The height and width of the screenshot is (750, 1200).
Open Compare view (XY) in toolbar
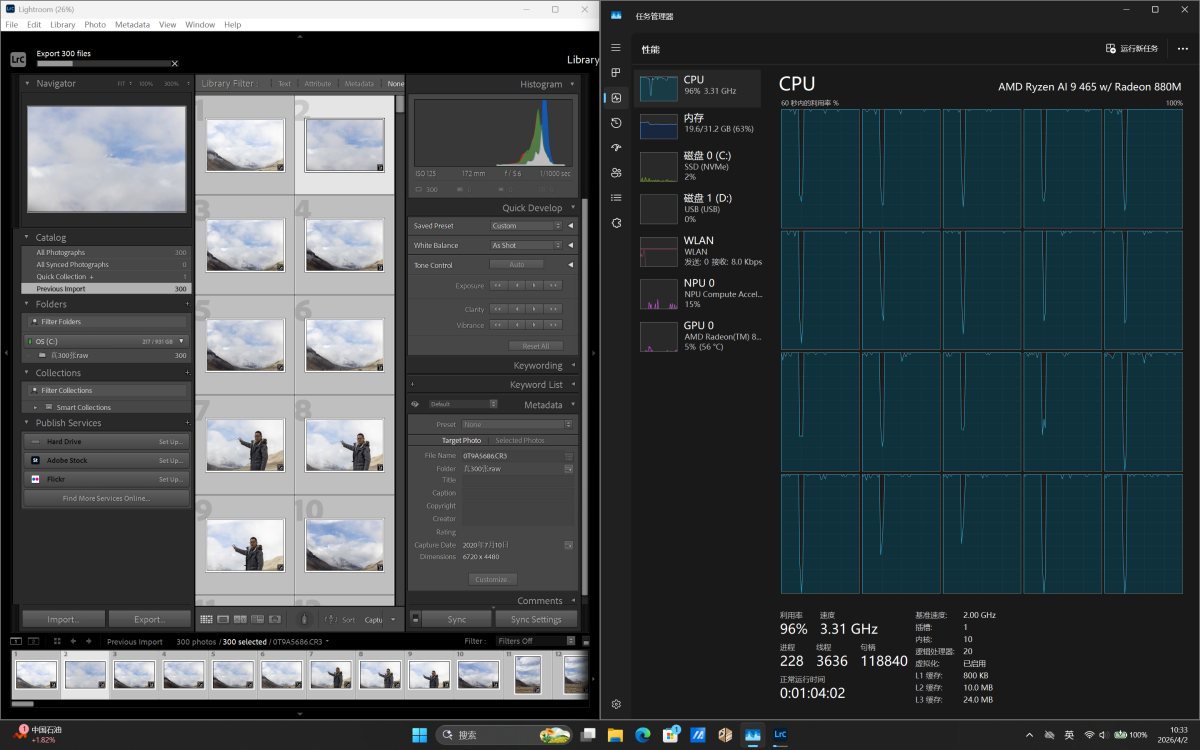click(241, 619)
